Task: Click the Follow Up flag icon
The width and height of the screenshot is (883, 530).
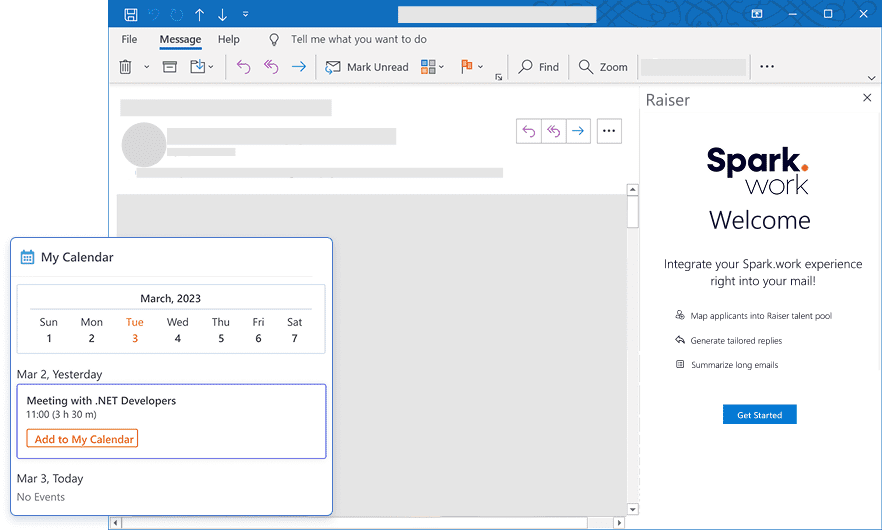Action: tap(466, 67)
